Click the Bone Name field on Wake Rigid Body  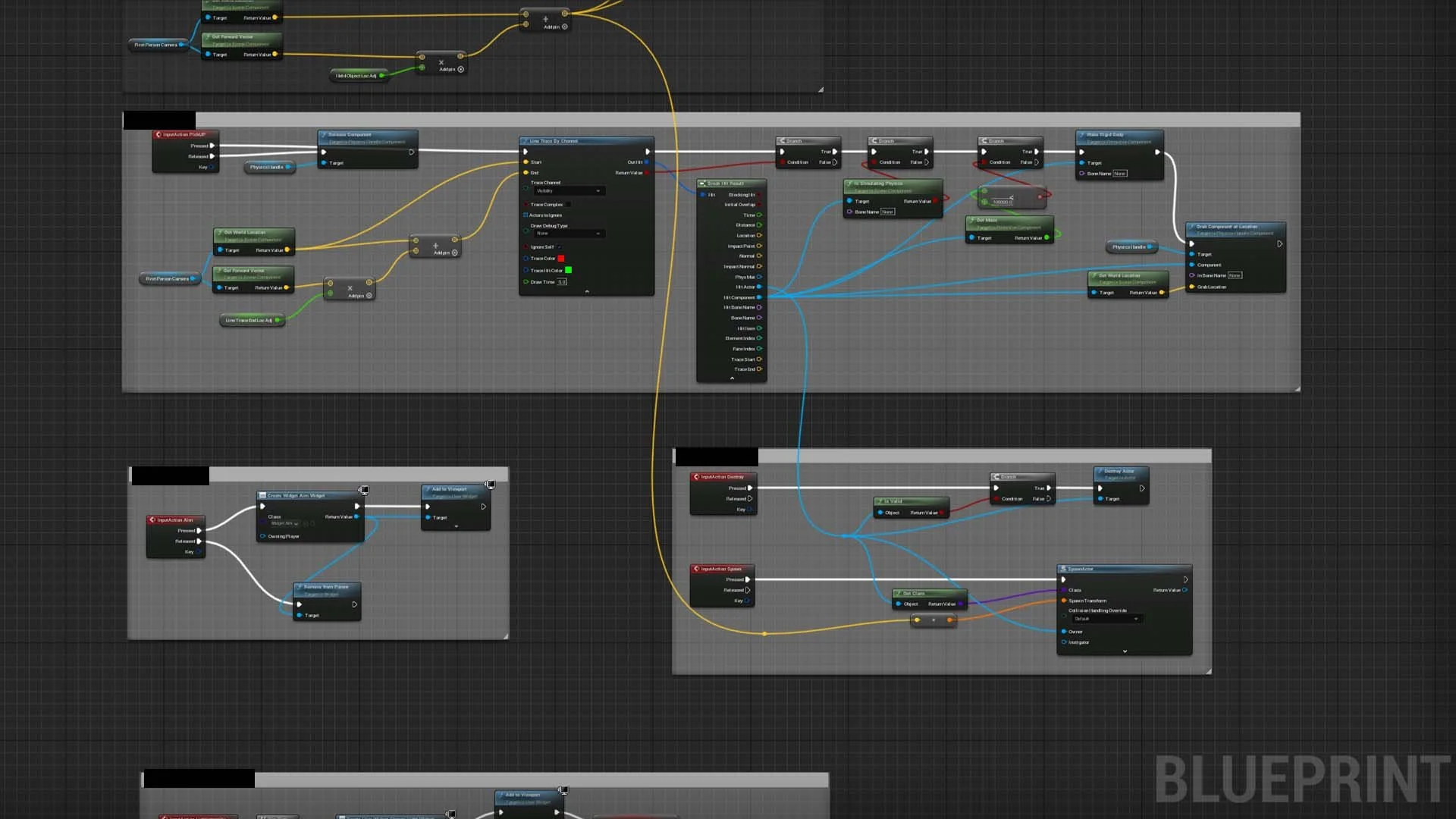pos(1120,174)
